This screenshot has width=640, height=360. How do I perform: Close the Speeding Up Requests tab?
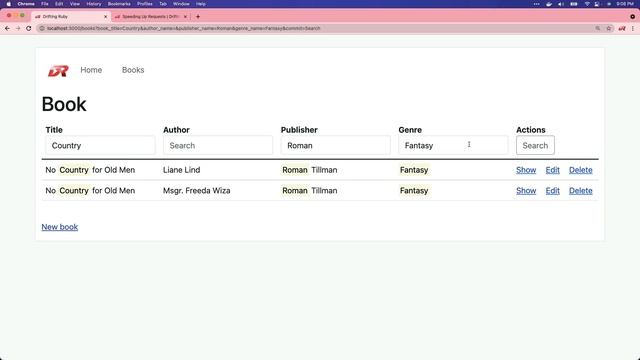point(185,17)
